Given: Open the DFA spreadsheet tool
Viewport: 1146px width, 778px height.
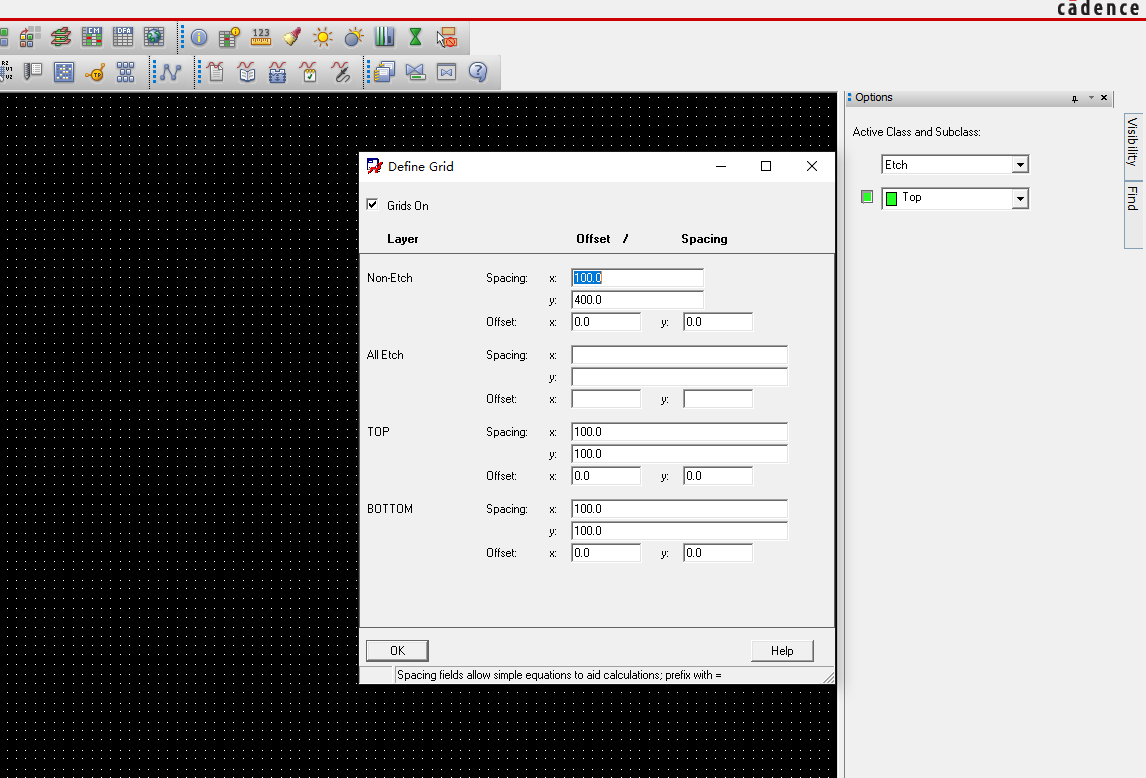Looking at the screenshot, I should point(123,36).
